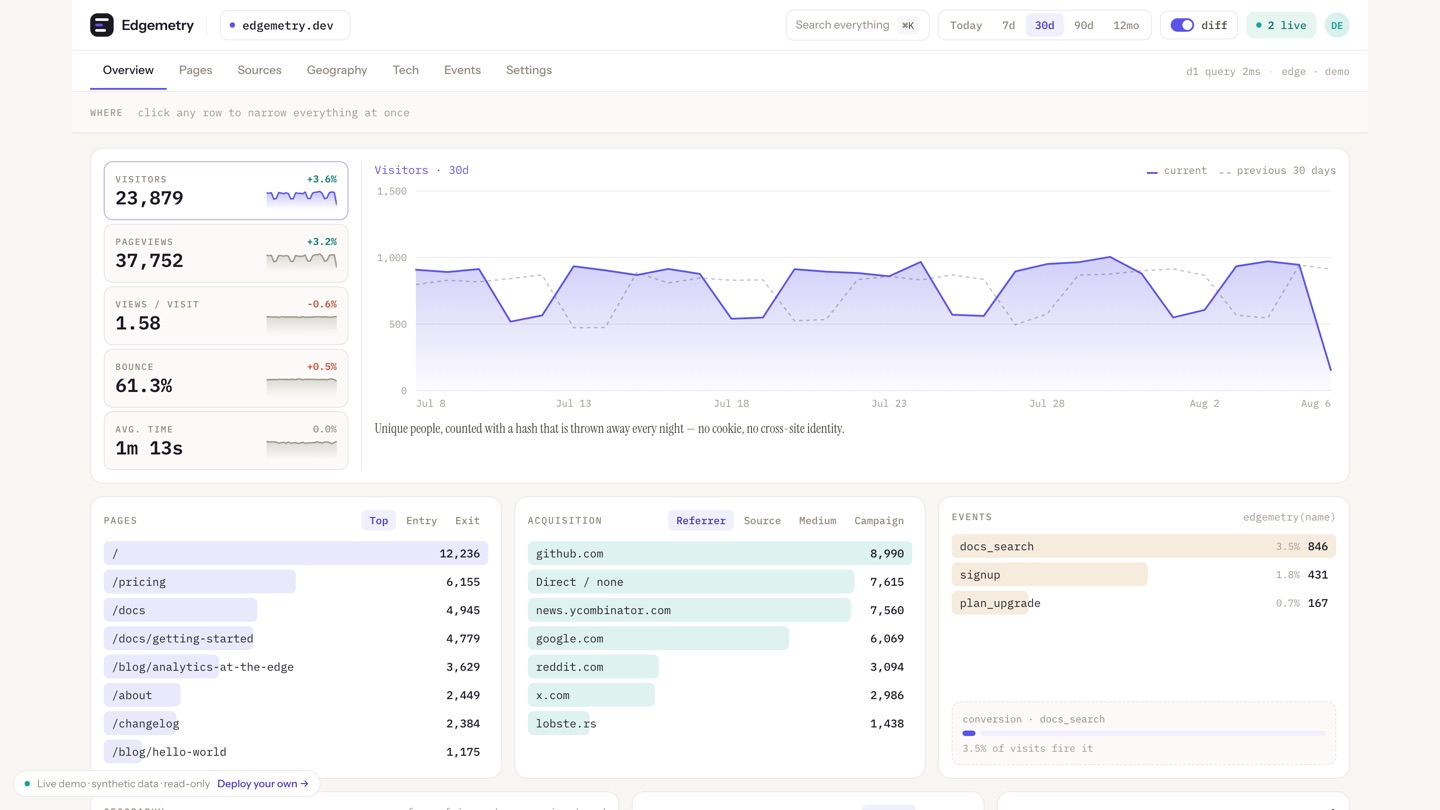Open the edgemetry.dev site selector
This screenshot has width=1440, height=810.
point(285,25)
